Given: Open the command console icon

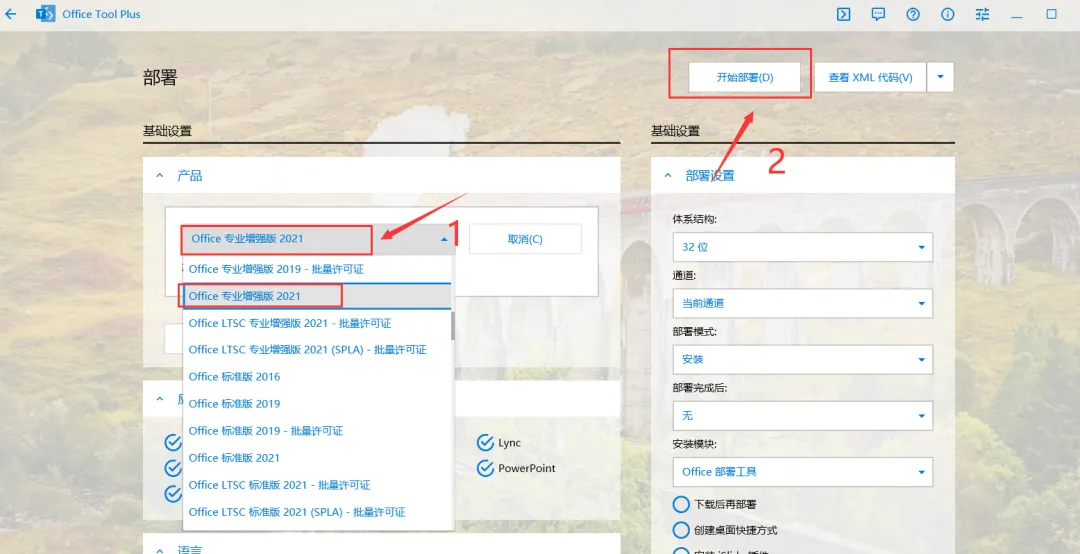Looking at the screenshot, I should pyautogui.click(x=843, y=14).
